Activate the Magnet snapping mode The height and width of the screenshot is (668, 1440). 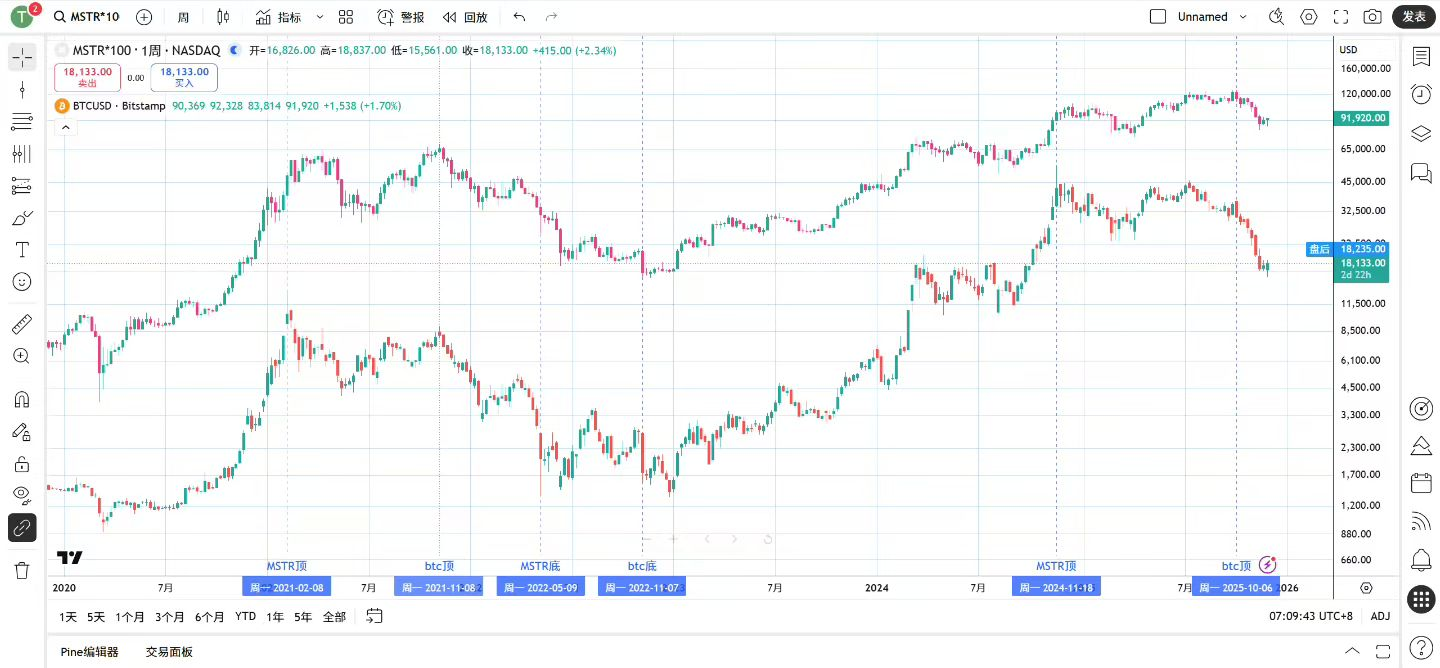click(22, 399)
